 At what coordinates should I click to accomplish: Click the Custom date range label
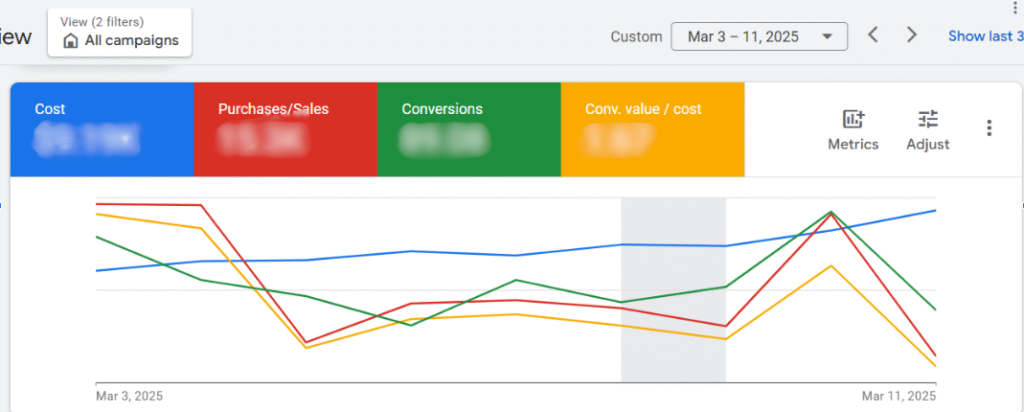coord(636,36)
